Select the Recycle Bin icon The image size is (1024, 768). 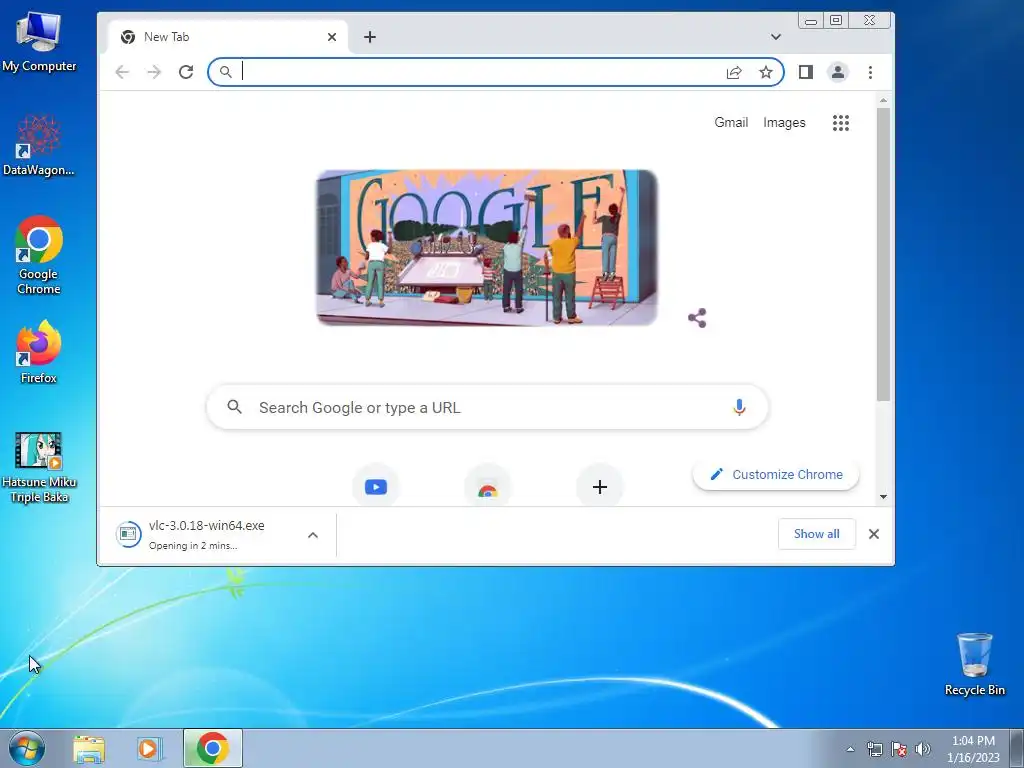[x=974, y=664]
